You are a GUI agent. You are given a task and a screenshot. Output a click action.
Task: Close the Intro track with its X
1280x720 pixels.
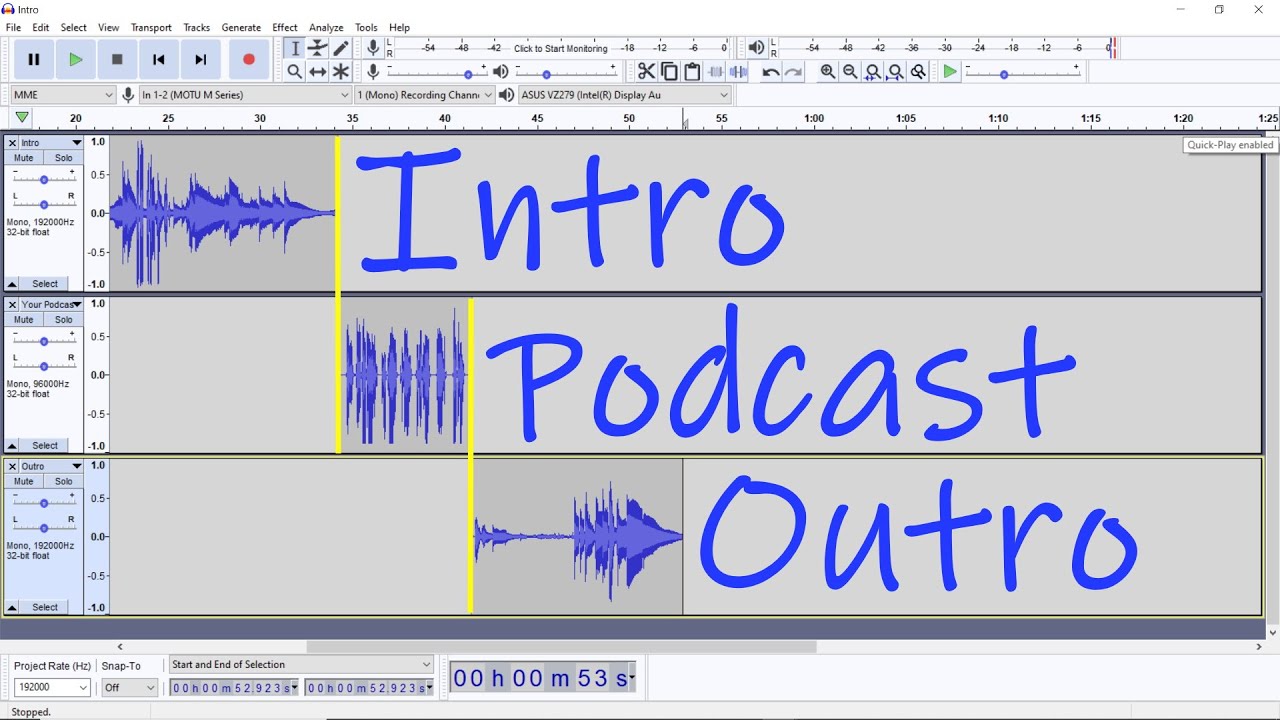pos(12,143)
